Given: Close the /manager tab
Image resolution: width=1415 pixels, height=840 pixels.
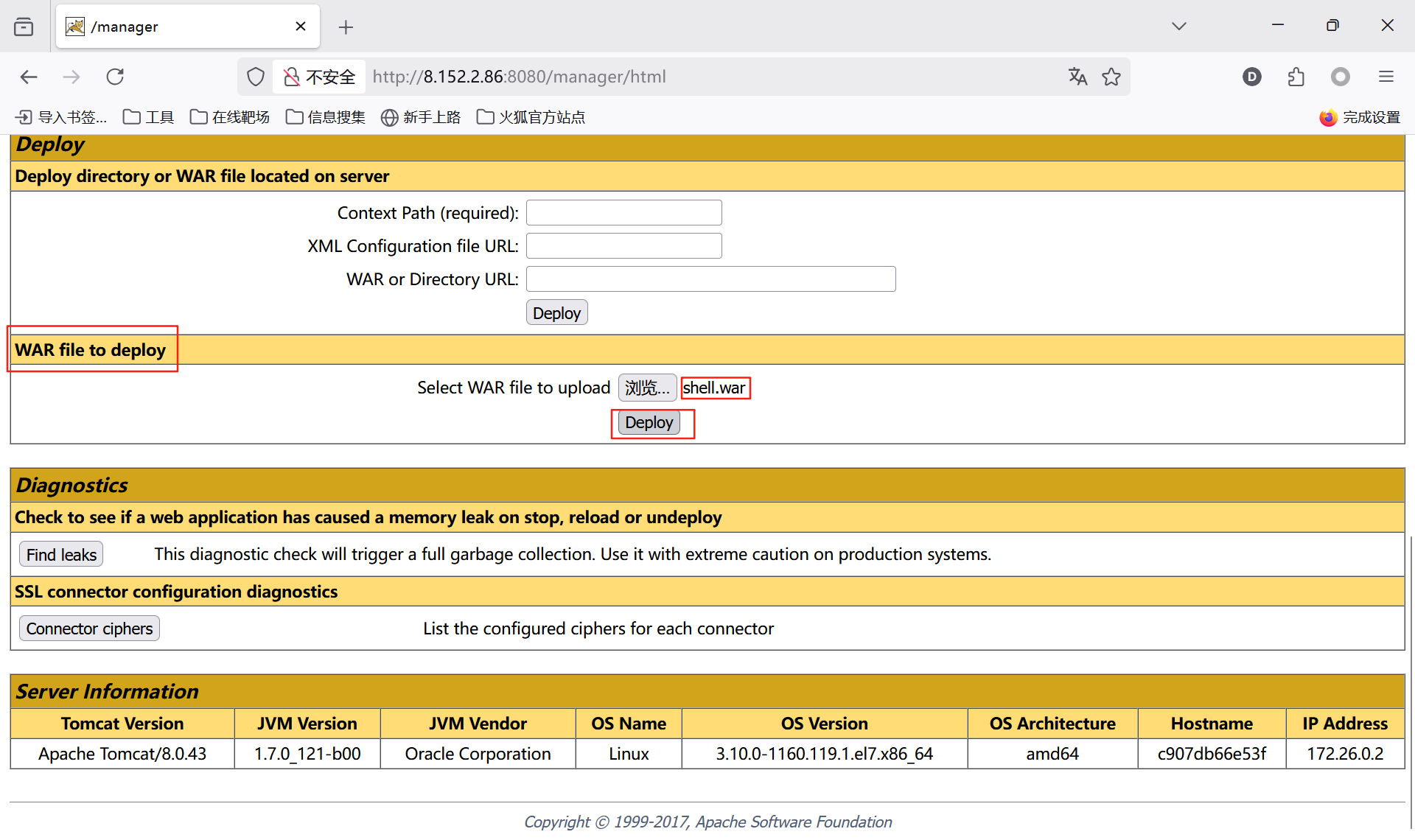Looking at the screenshot, I should click(301, 27).
